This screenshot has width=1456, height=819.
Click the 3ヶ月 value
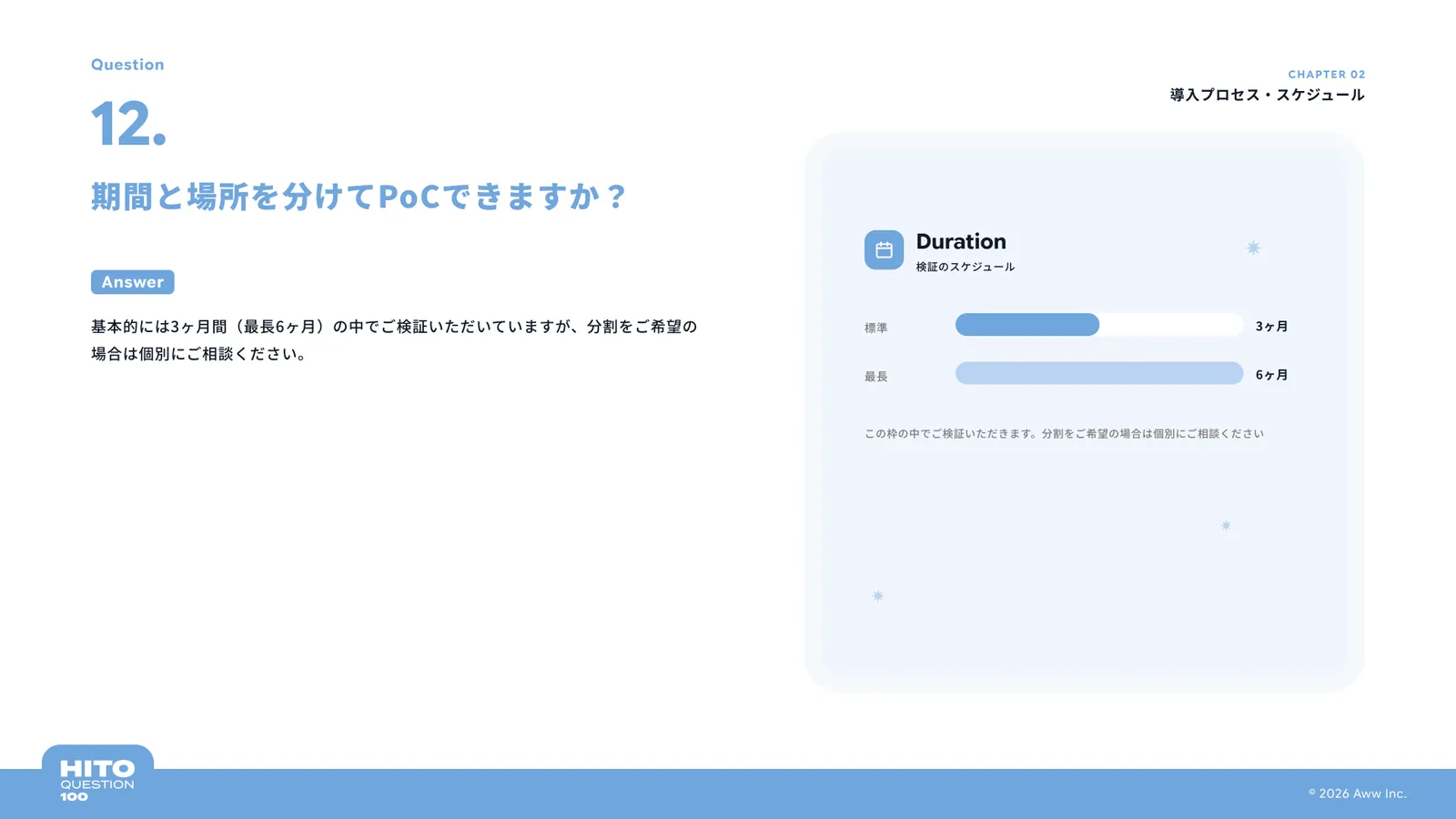click(1272, 326)
